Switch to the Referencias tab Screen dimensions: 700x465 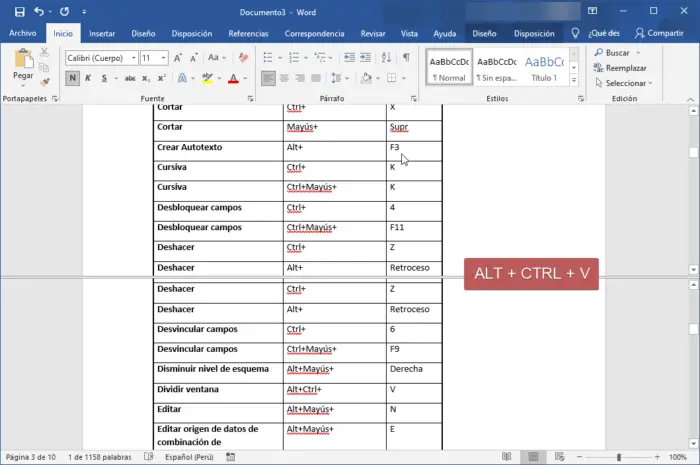tap(248, 33)
